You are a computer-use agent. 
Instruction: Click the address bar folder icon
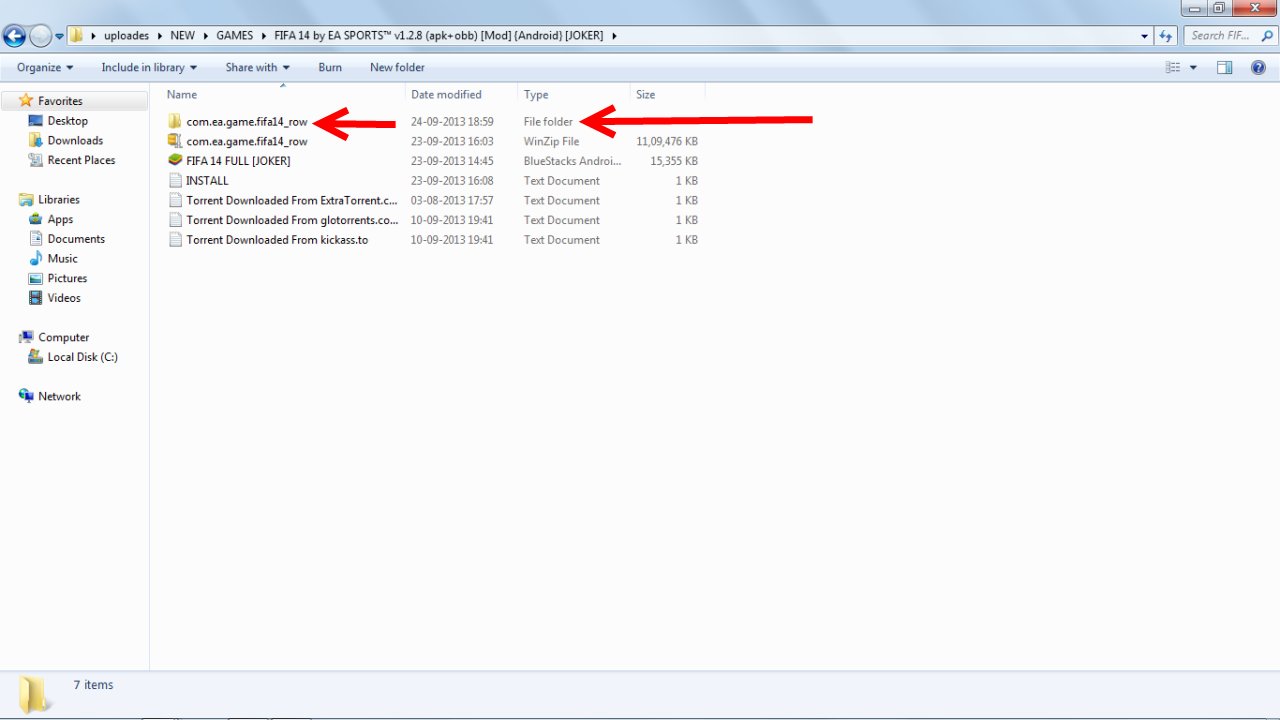pos(76,35)
